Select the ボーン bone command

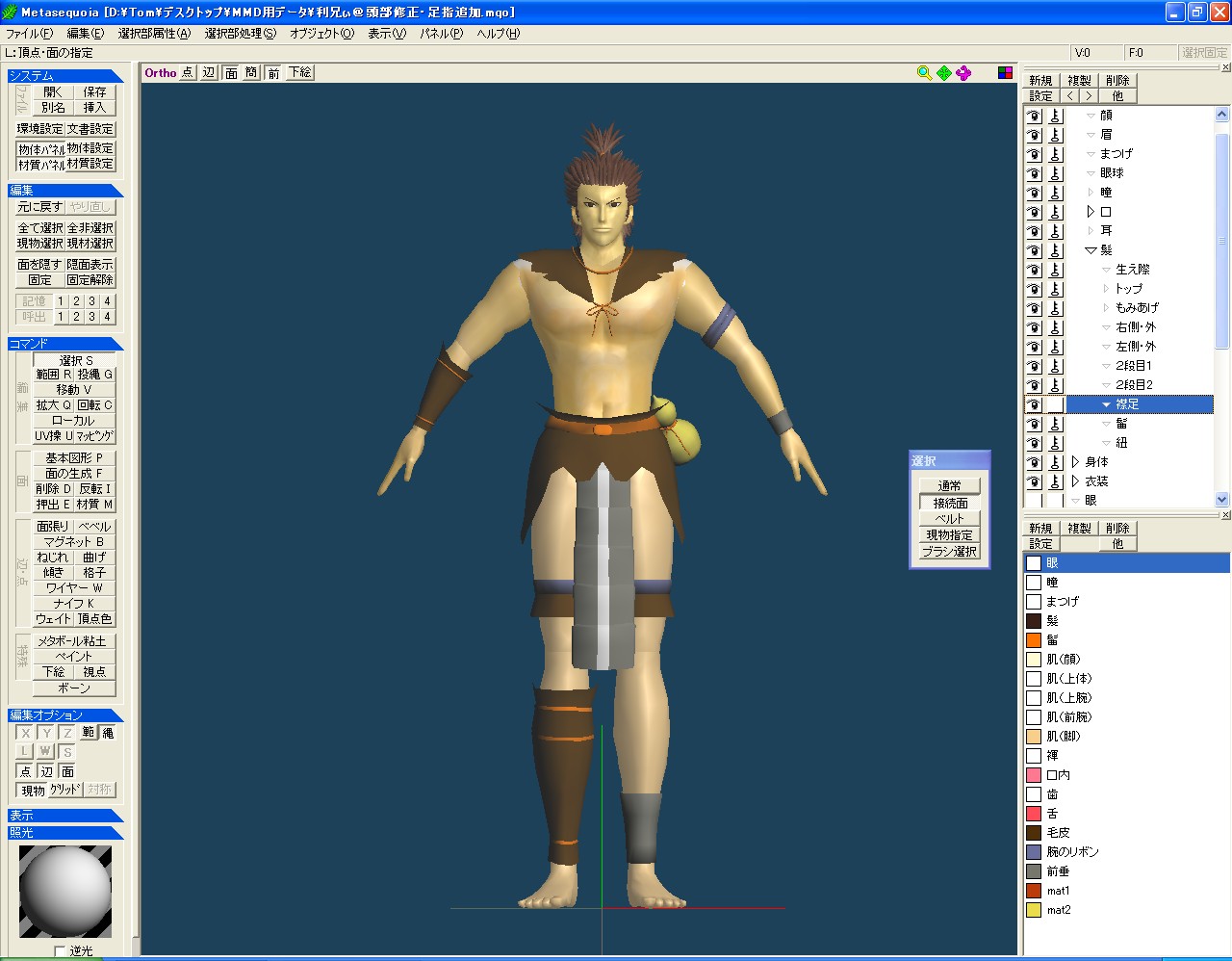pos(74,688)
